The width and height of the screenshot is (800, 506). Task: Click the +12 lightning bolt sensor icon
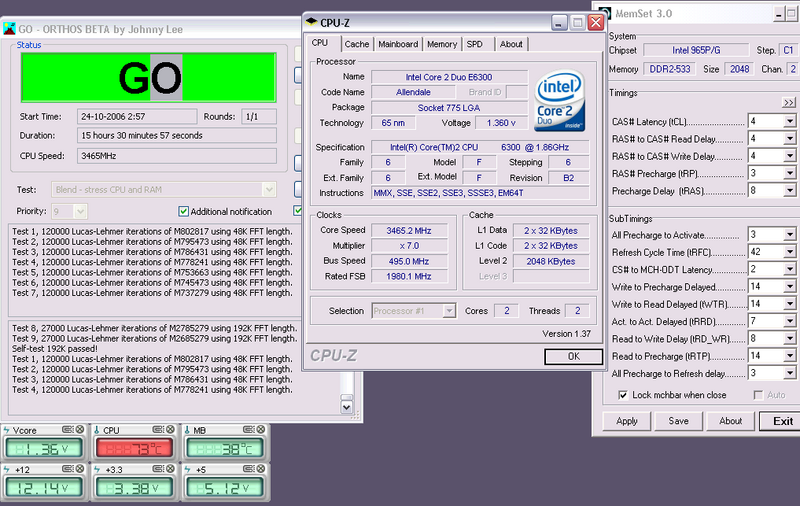pyautogui.click(x=7, y=469)
